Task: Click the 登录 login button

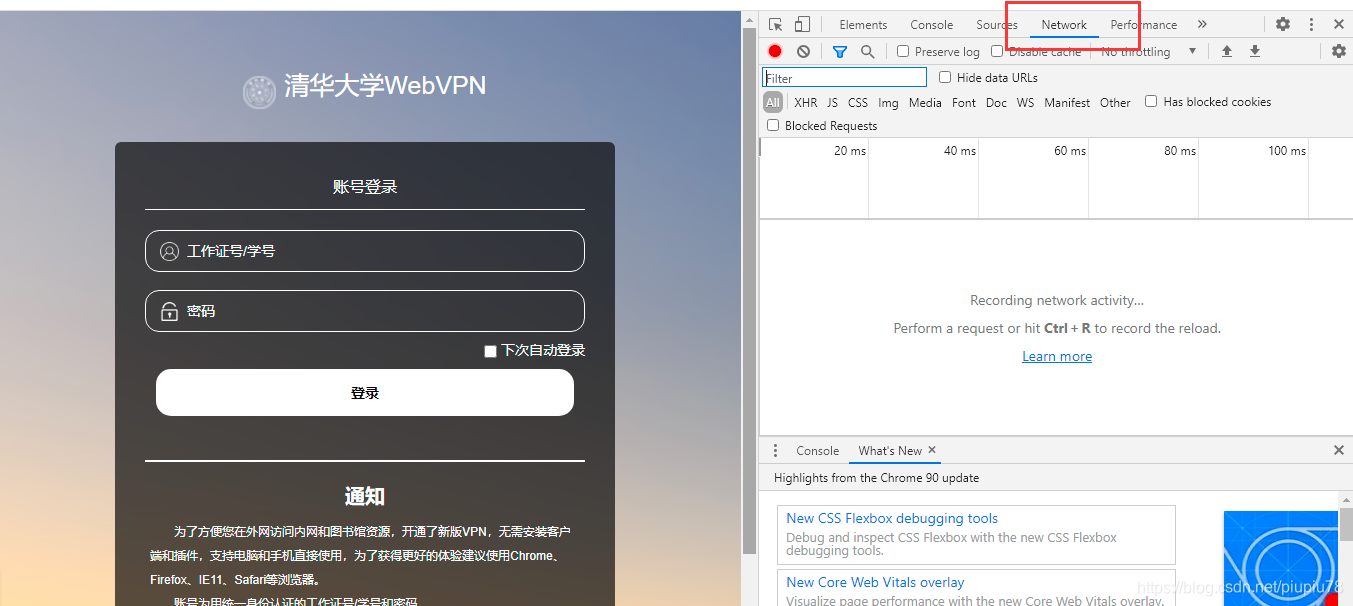Action: pos(365,393)
